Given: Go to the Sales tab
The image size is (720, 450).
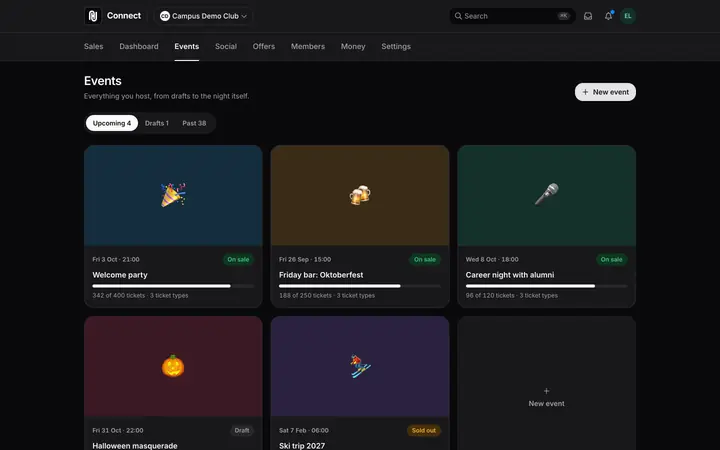Looking at the screenshot, I should (x=94, y=46).
